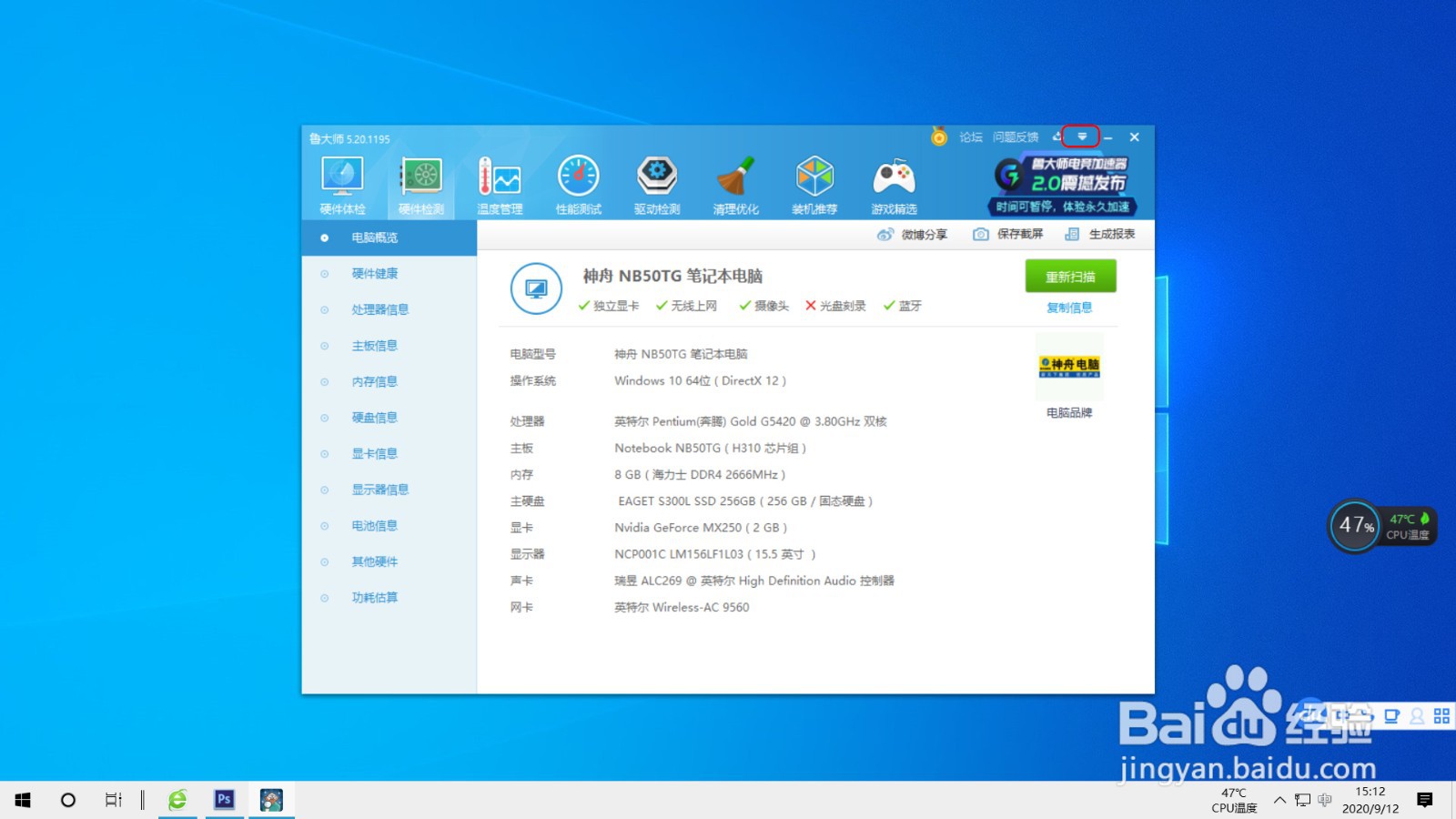Click the NCP001C display value
Screen dimensions: 1456x819
(x=715, y=553)
